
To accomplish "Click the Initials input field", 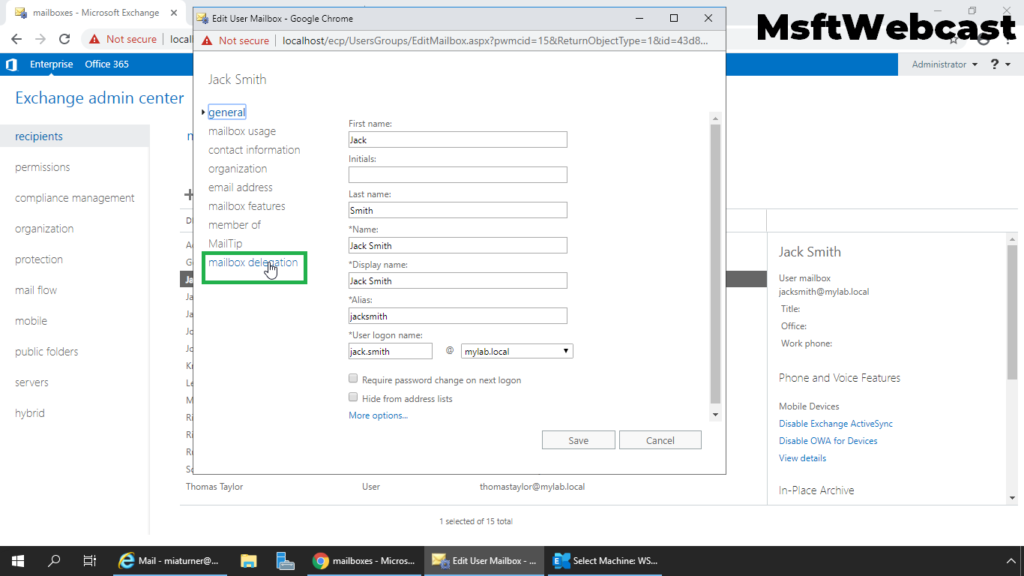I will tap(457, 175).
